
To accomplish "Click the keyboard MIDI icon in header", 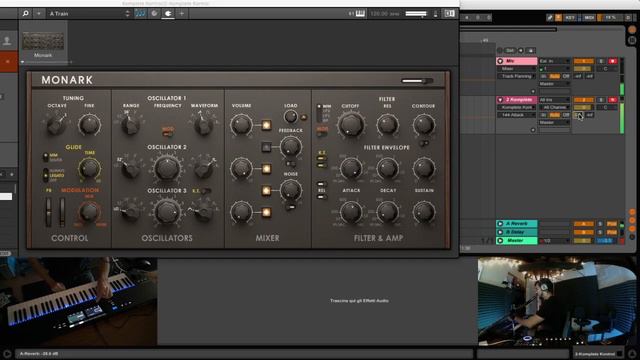I will pyautogui.click(x=360, y=13).
